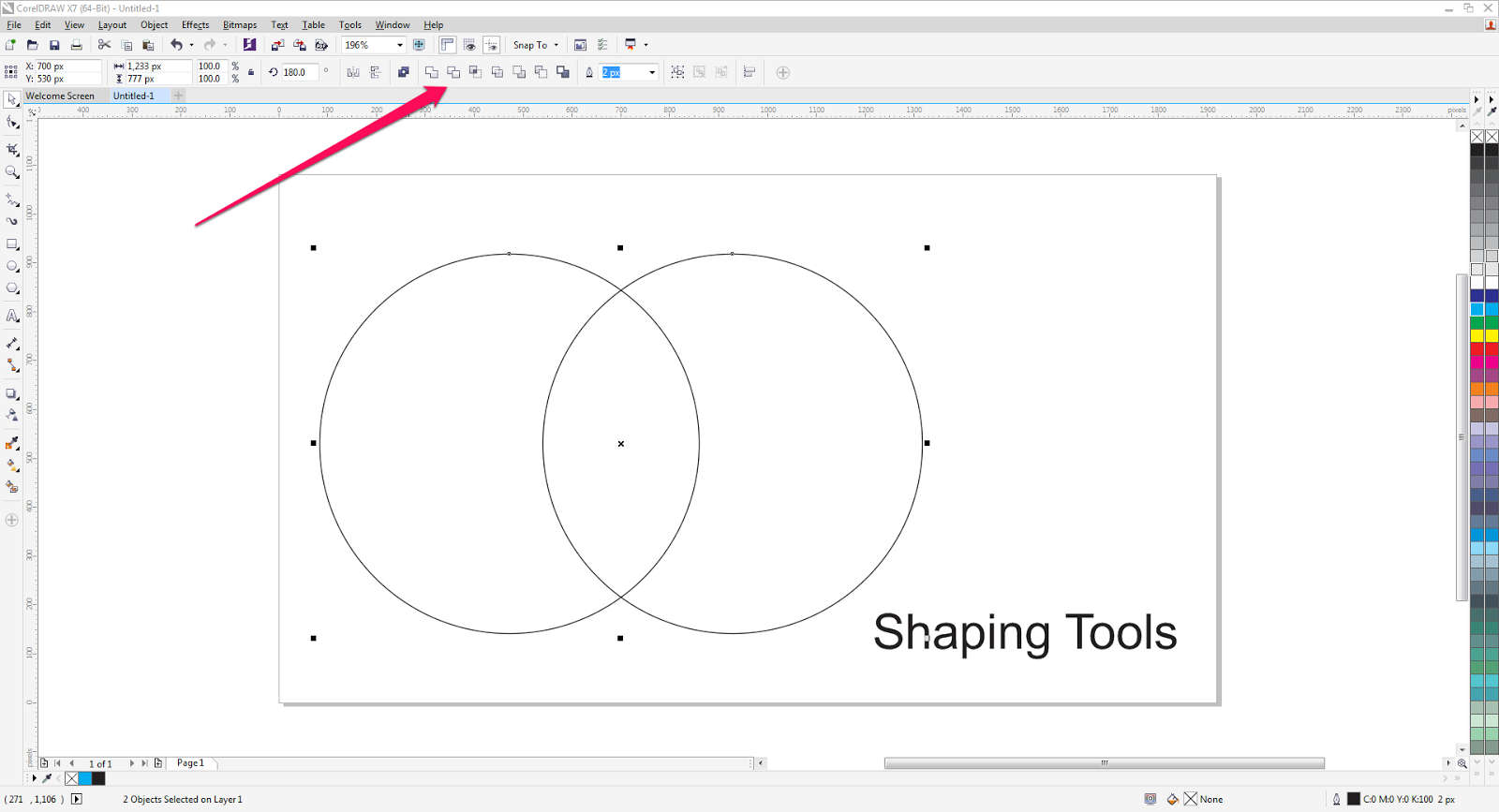Open a new document tab with plus

(178, 96)
